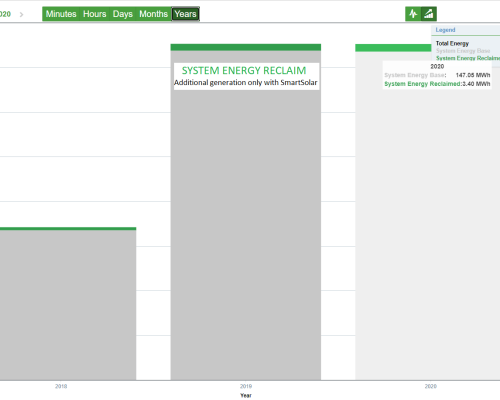Click the green reclaimed segment atop 2019
Image resolution: width=500 pixels, height=400 pixels.
246,47
